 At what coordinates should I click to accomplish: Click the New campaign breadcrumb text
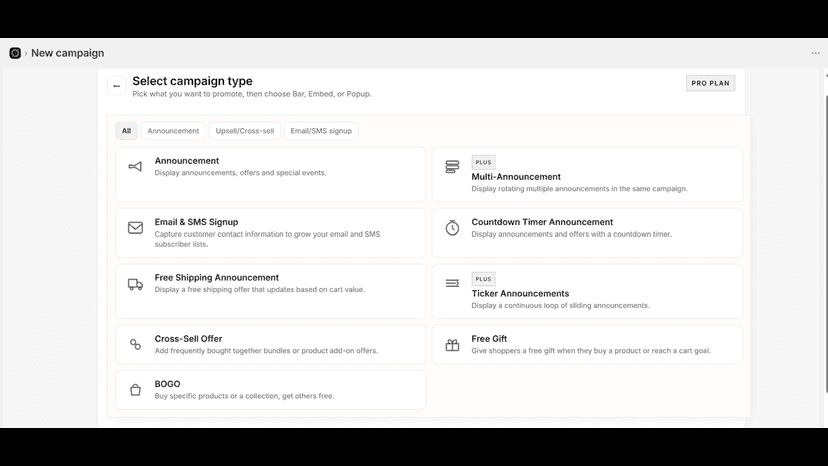68,53
